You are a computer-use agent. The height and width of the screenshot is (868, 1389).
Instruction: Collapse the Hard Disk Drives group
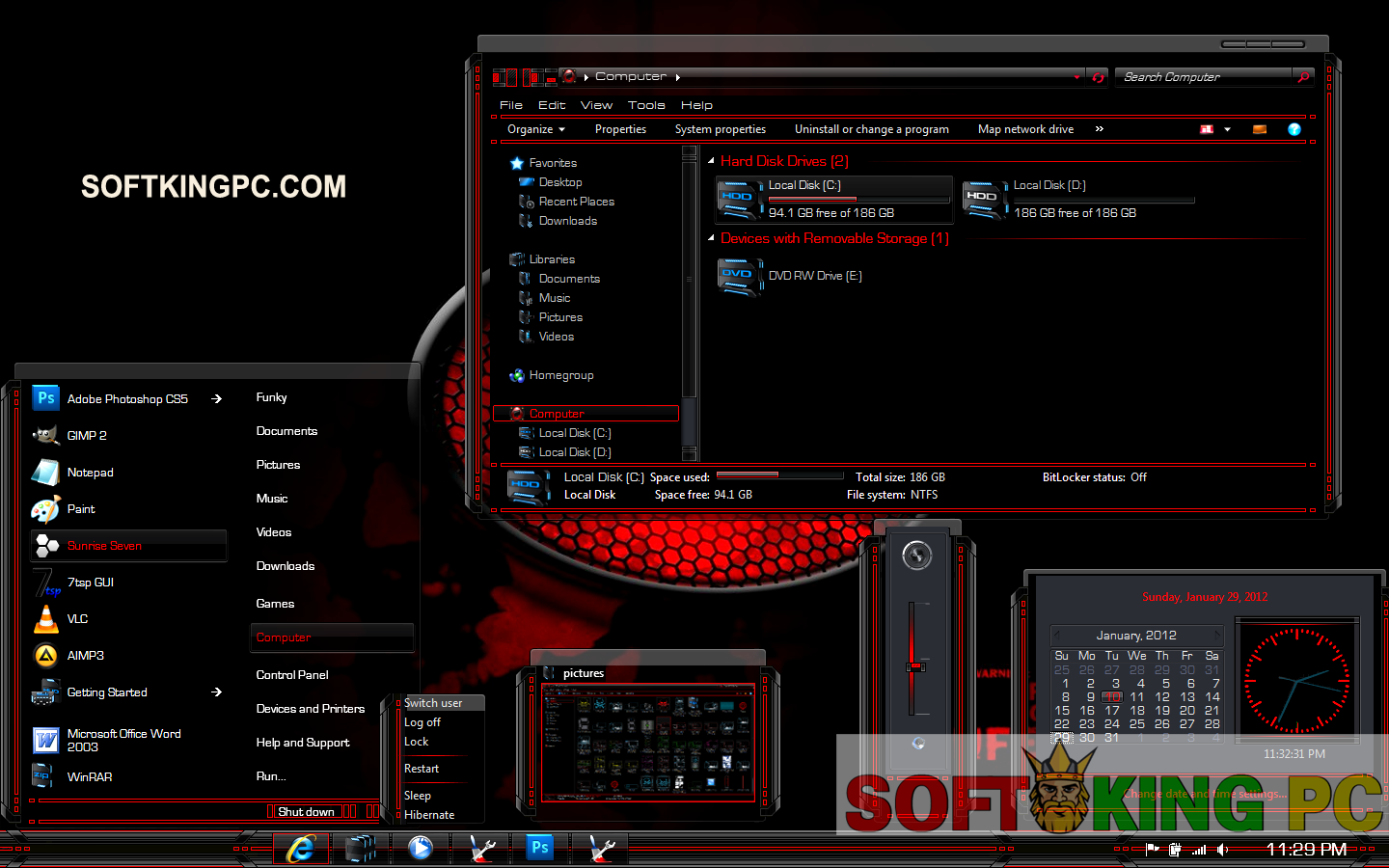coord(712,161)
